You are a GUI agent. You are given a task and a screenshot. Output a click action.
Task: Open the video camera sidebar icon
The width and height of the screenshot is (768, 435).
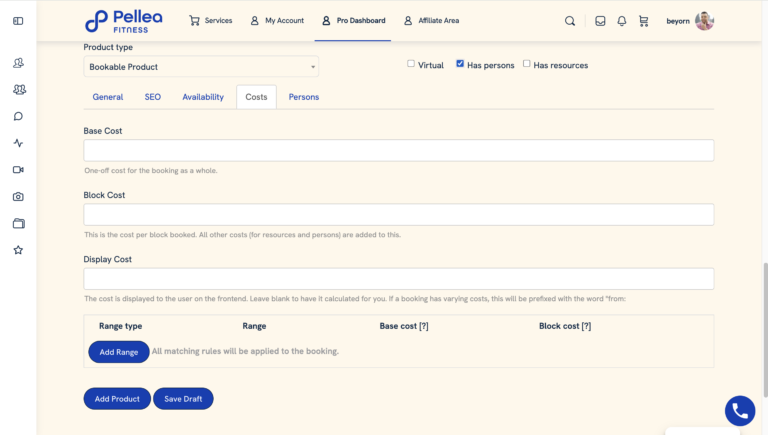pyautogui.click(x=18, y=169)
